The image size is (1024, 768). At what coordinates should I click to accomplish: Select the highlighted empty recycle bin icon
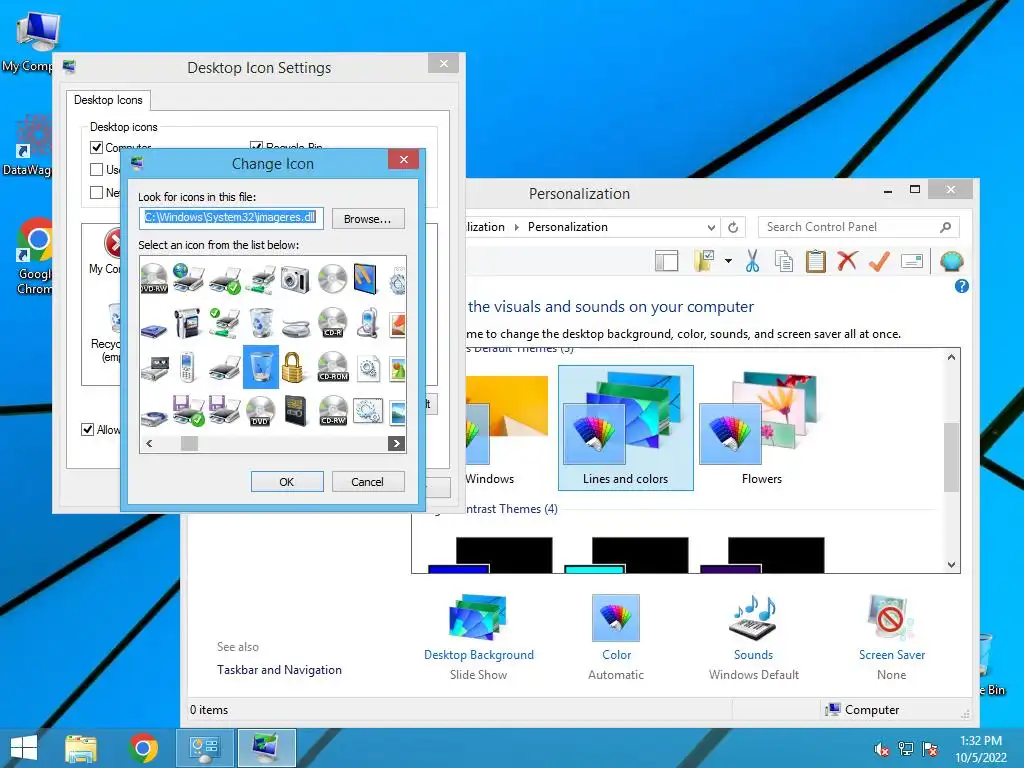click(x=261, y=367)
